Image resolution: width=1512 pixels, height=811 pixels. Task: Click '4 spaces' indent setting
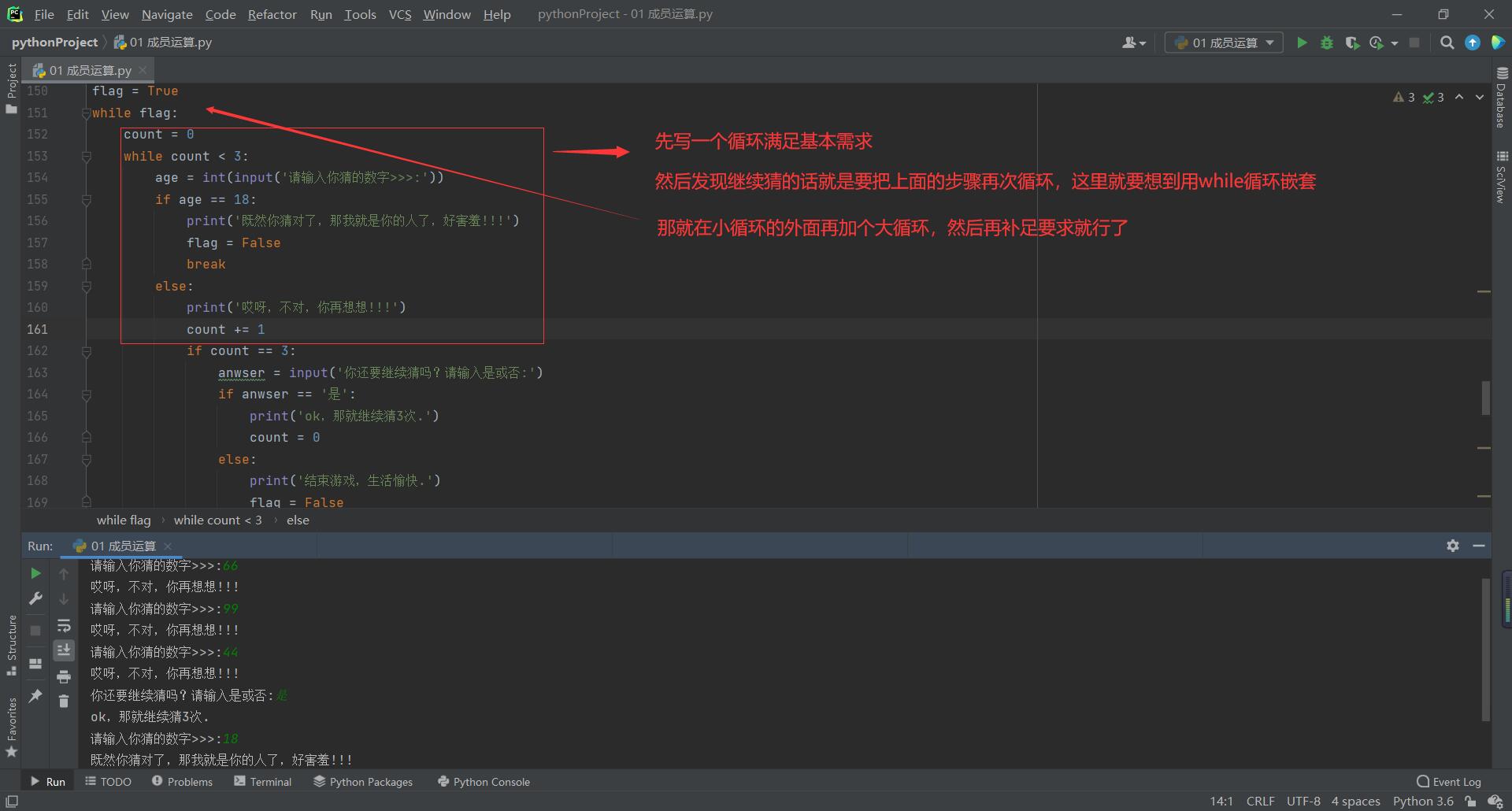pos(1355,801)
